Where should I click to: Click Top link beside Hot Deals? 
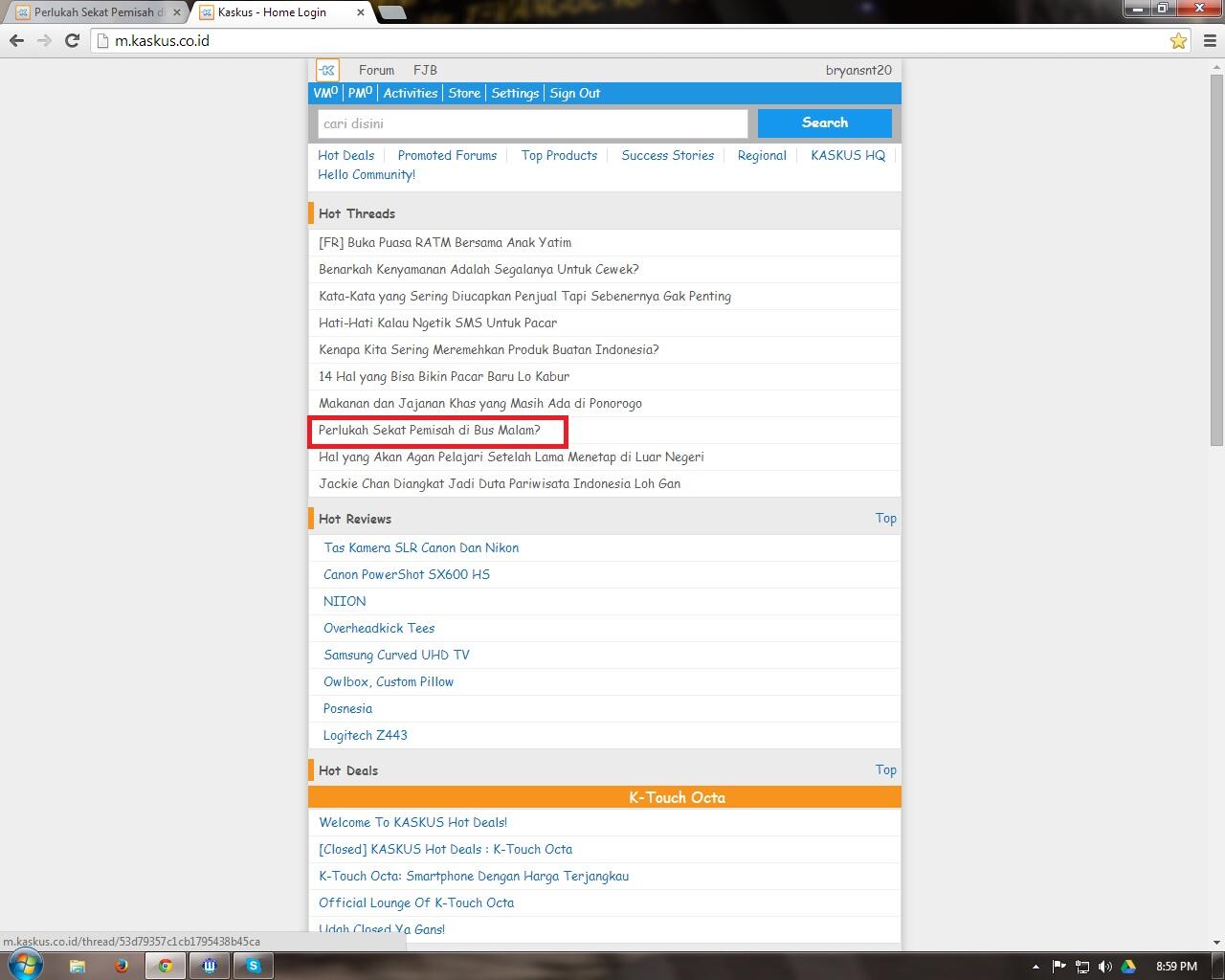pos(886,769)
